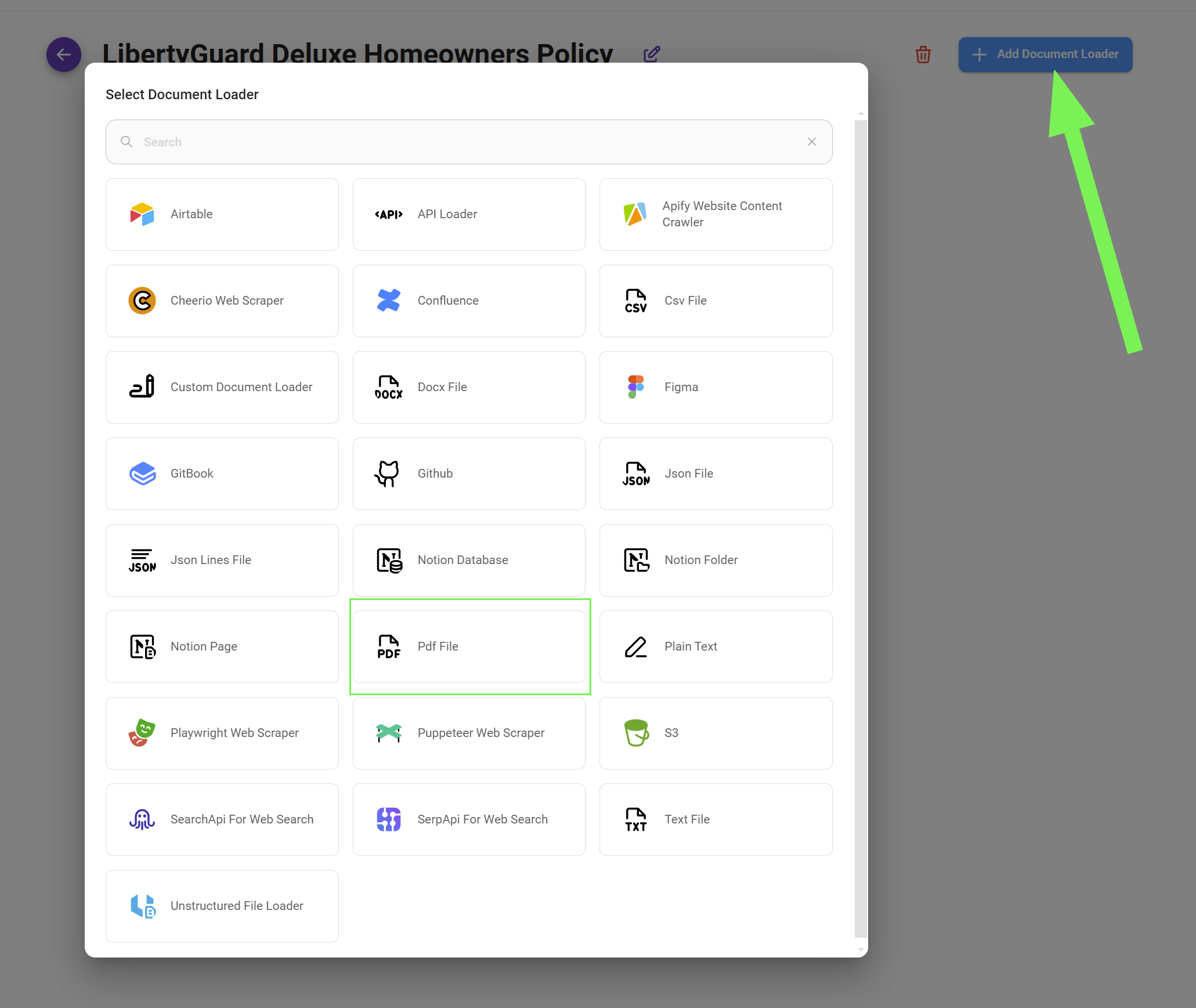The height and width of the screenshot is (1008, 1196).
Task: Click the SerpApi For Web Search icon
Action: pyautogui.click(x=389, y=819)
